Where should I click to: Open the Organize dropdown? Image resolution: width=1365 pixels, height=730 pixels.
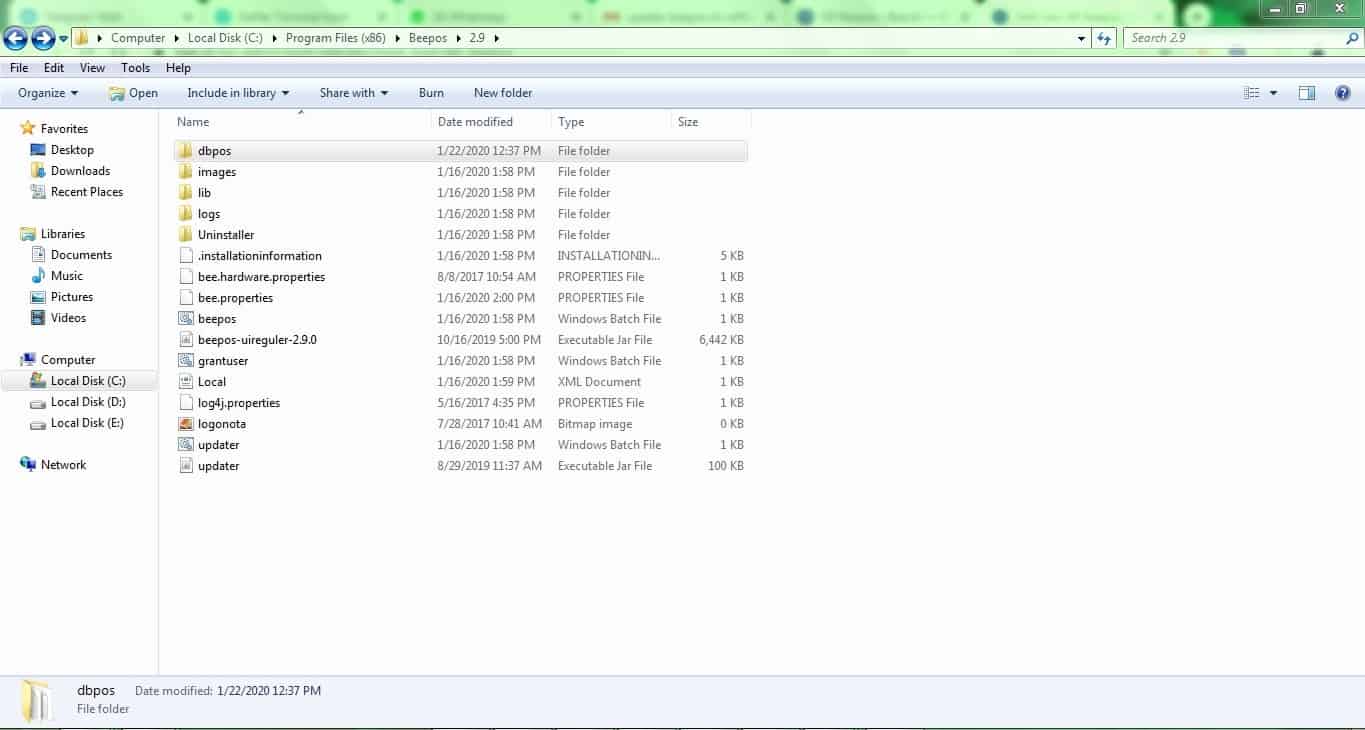click(48, 93)
